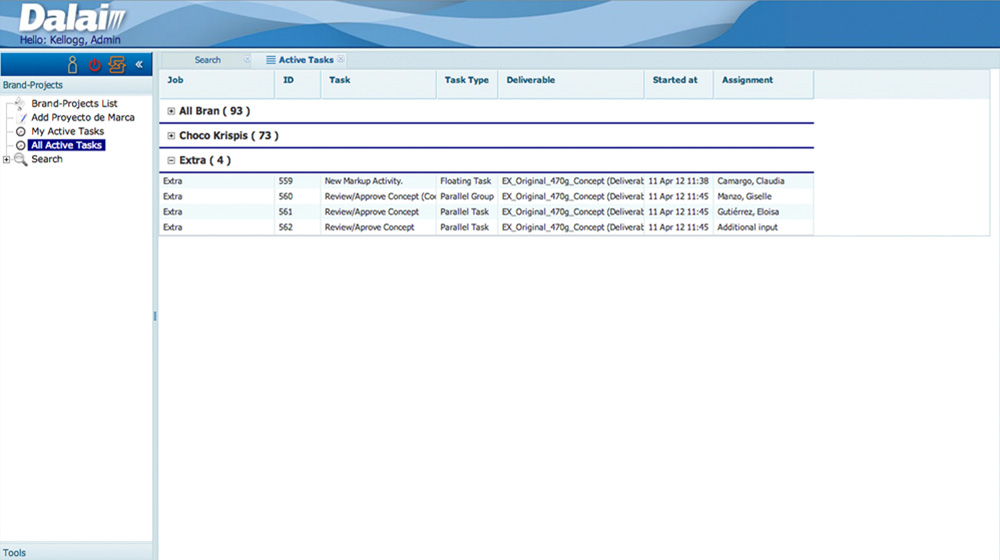Image resolution: width=1000 pixels, height=560 pixels.
Task: Sort by the Task Type column header
Action: click(466, 80)
